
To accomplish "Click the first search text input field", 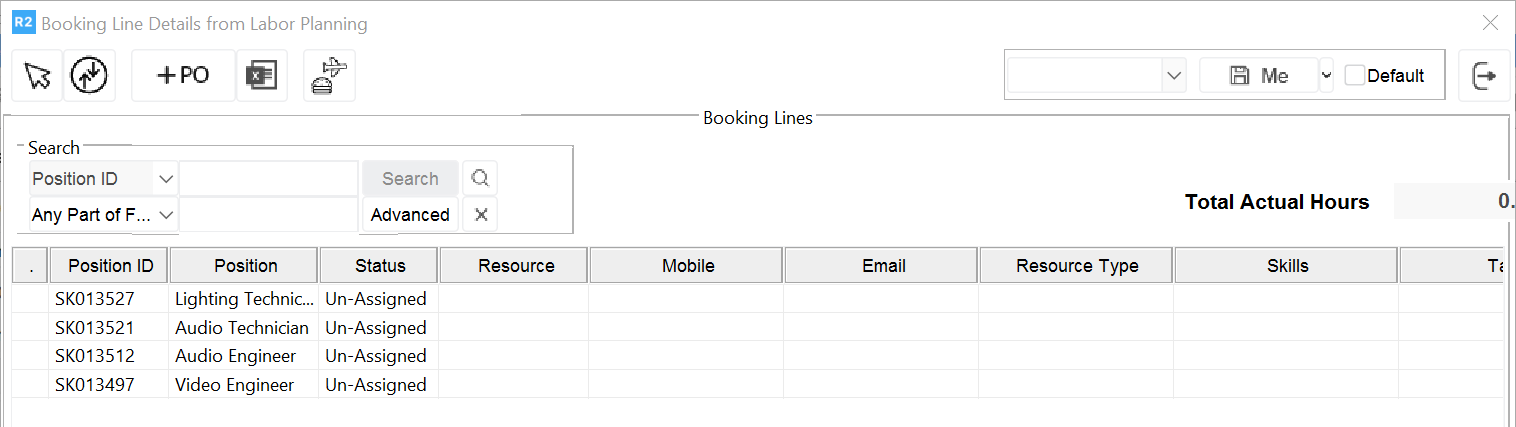I will click(x=268, y=179).
